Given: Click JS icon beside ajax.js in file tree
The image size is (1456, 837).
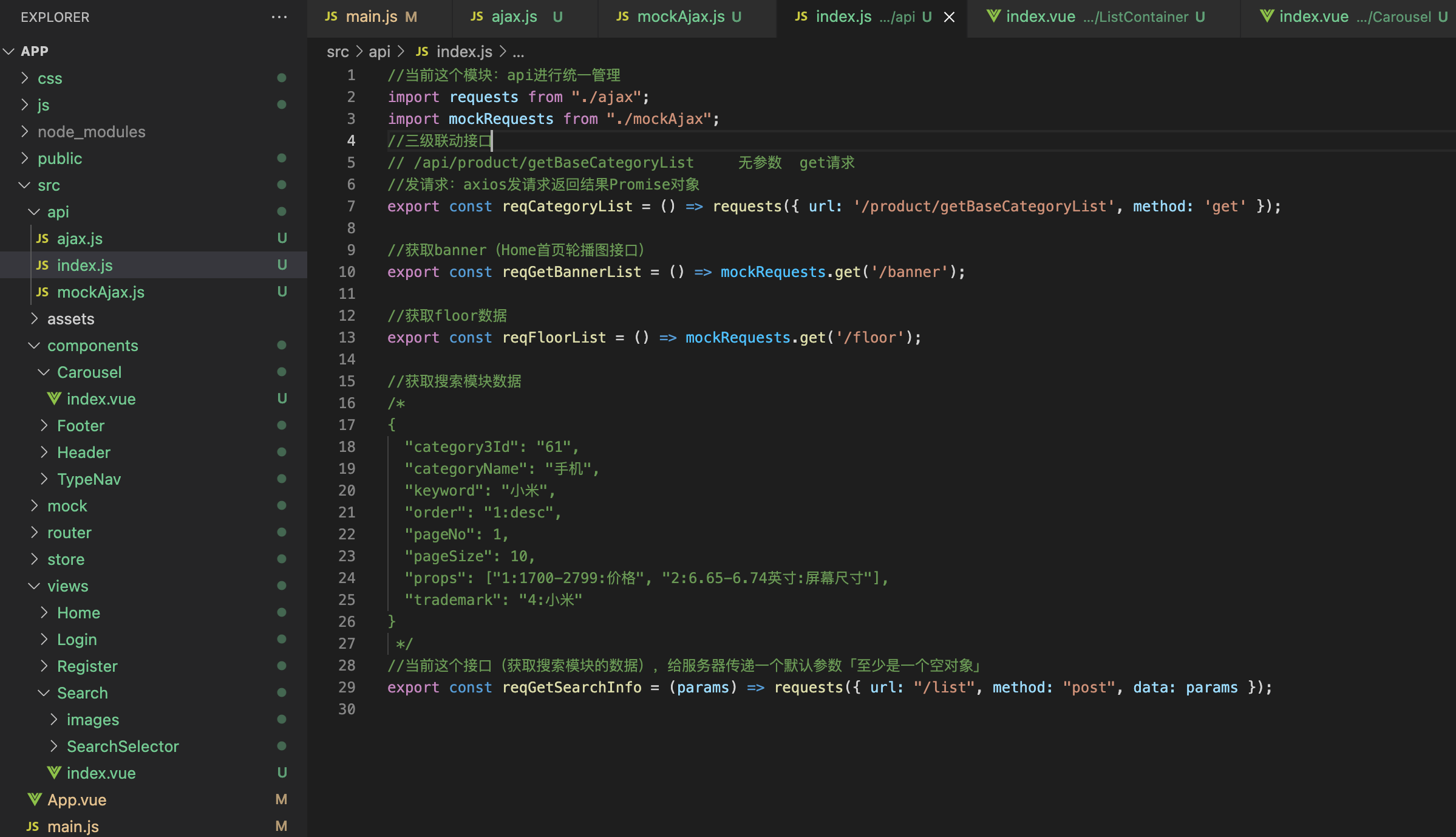Looking at the screenshot, I should coord(42,239).
